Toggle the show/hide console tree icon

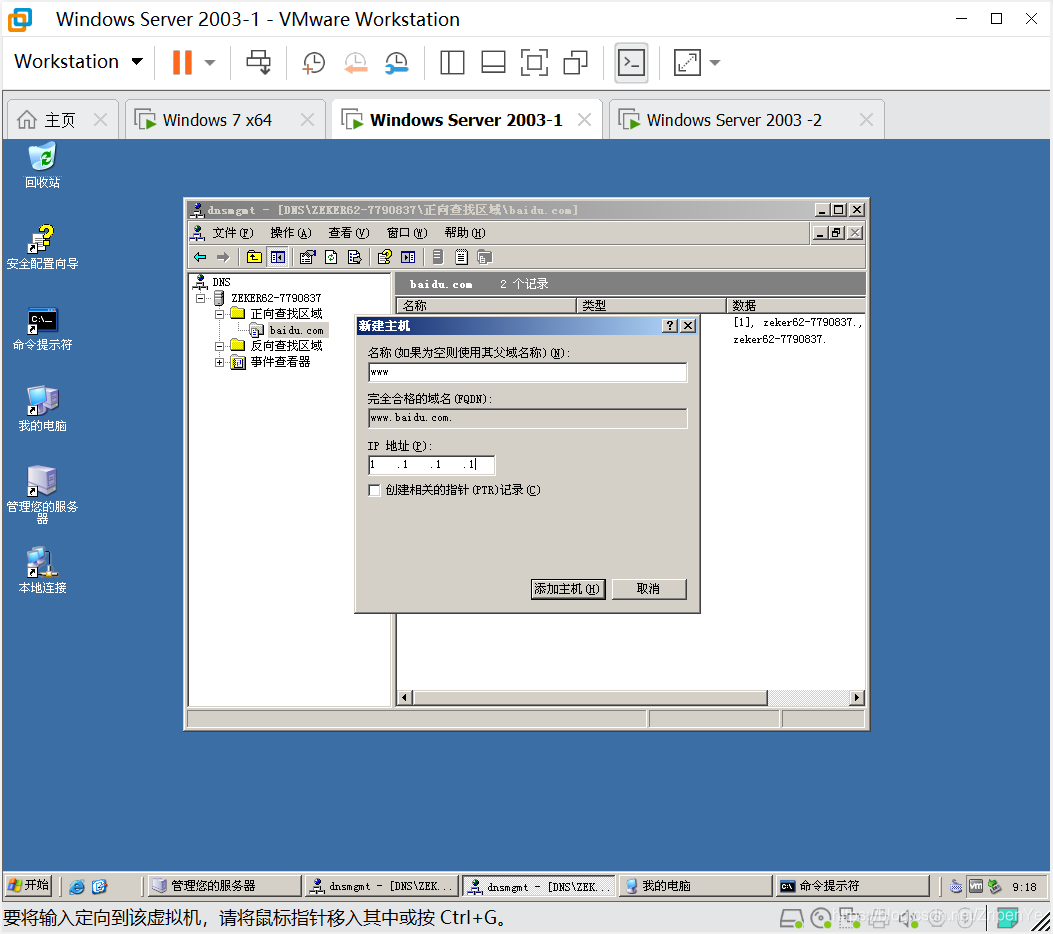[277, 257]
